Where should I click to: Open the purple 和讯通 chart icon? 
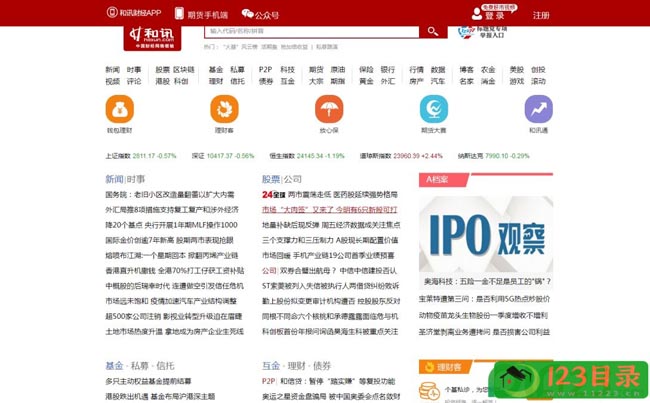point(538,109)
